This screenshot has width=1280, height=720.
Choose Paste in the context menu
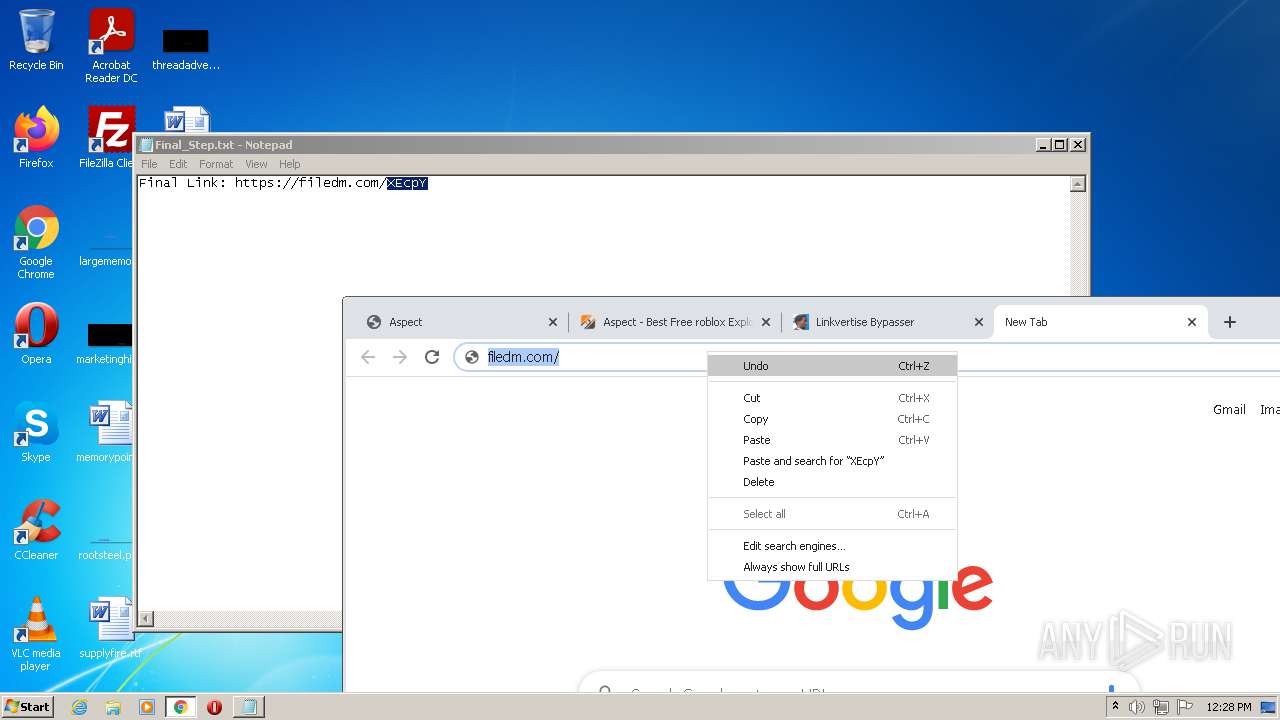832,440
